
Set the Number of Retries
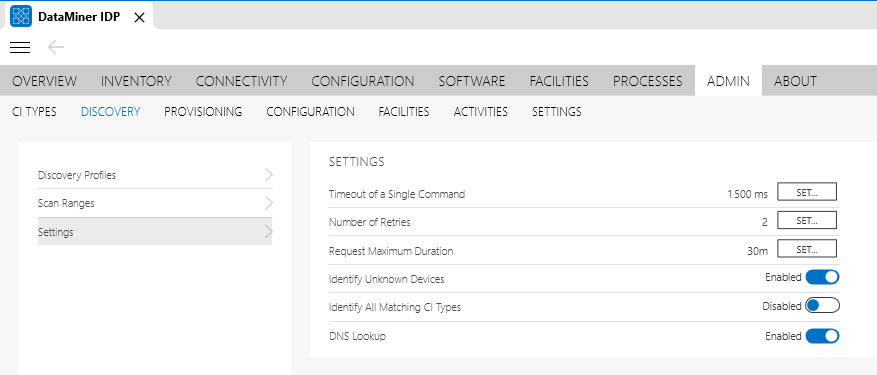point(807,221)
